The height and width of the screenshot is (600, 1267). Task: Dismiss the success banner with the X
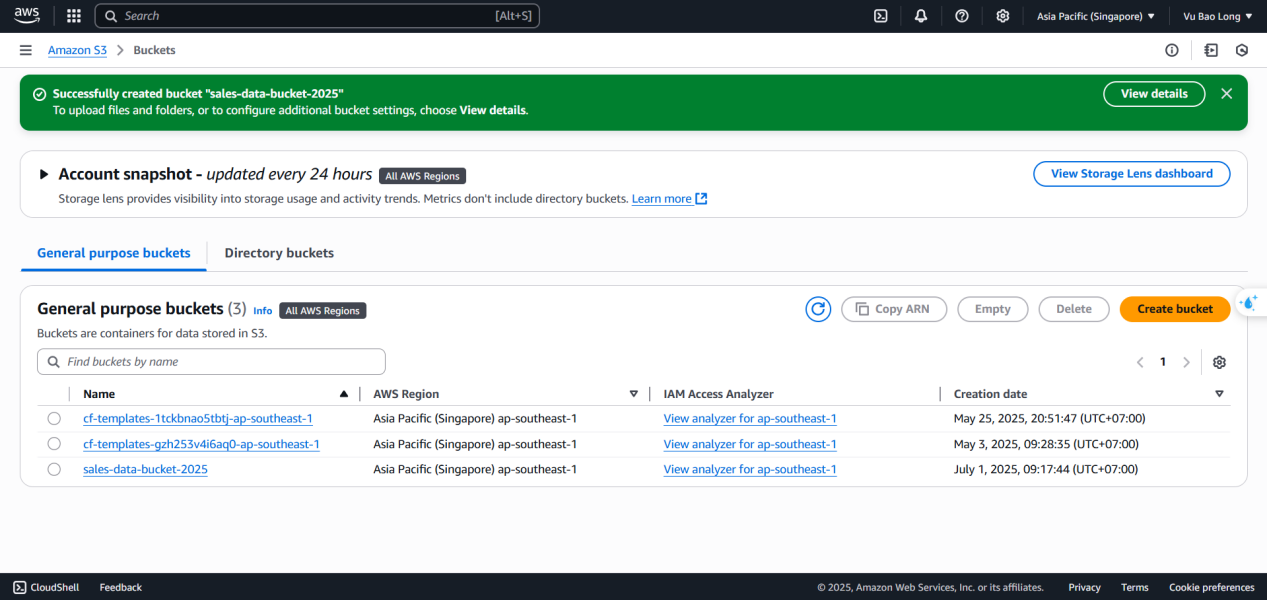1227,94
